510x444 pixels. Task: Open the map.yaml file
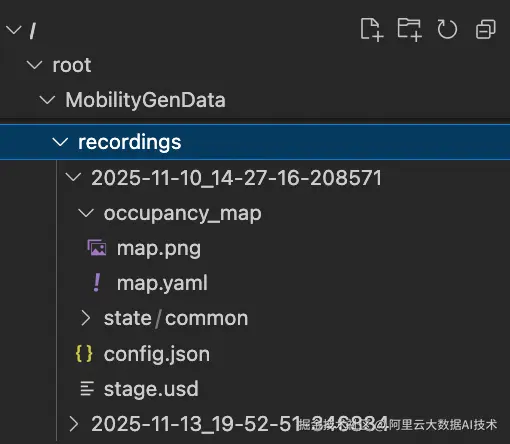162,283
